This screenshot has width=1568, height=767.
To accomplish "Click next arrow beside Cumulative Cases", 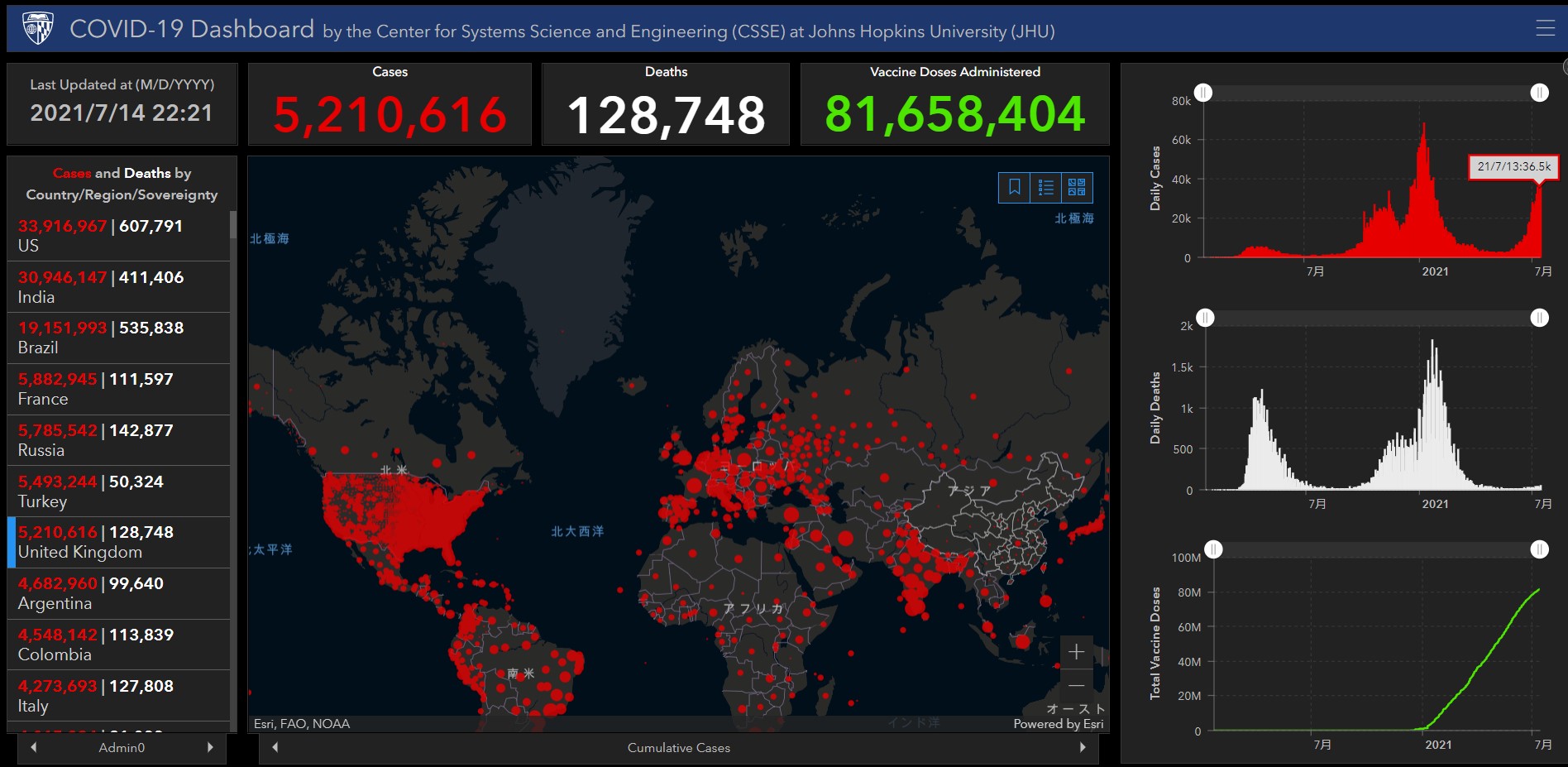I will click(1083, 747).
